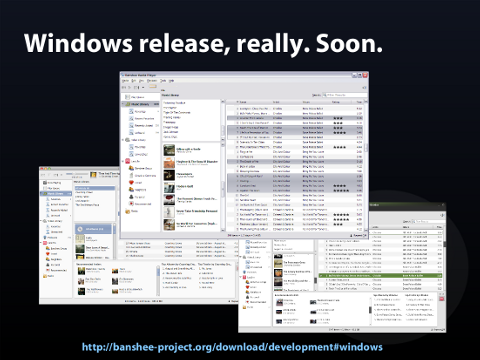Collapse the Music Library tree in the front window

pyautogui.click(x=123, y=104)
